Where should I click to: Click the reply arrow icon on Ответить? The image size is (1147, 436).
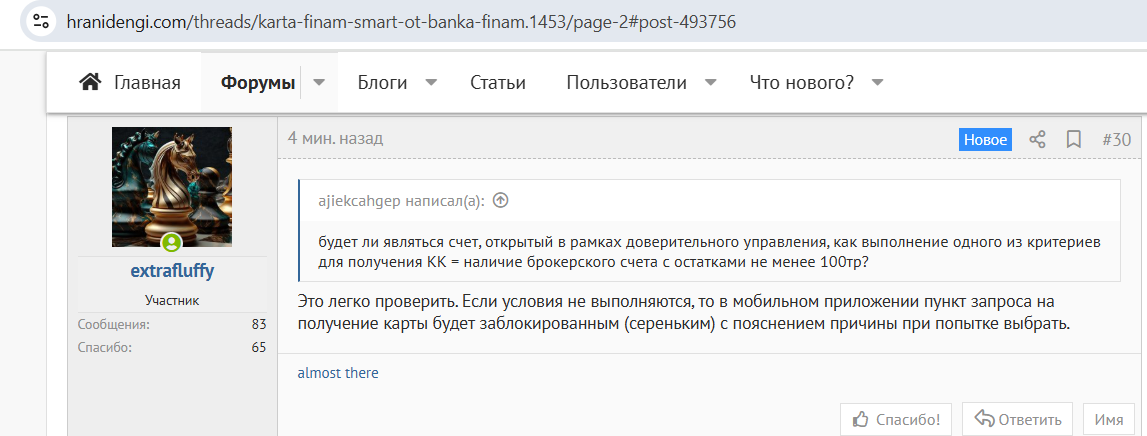(x=985, y=420)
